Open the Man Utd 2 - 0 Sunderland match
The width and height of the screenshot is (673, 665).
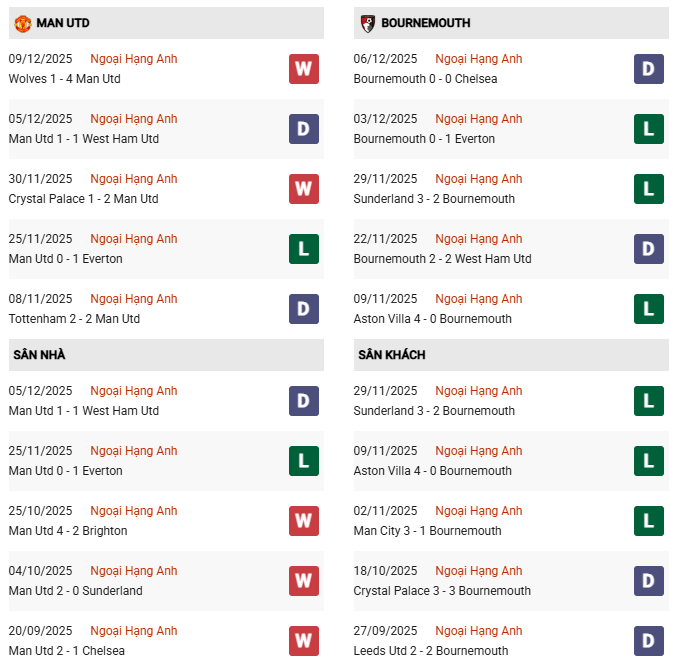click(76, 591)
